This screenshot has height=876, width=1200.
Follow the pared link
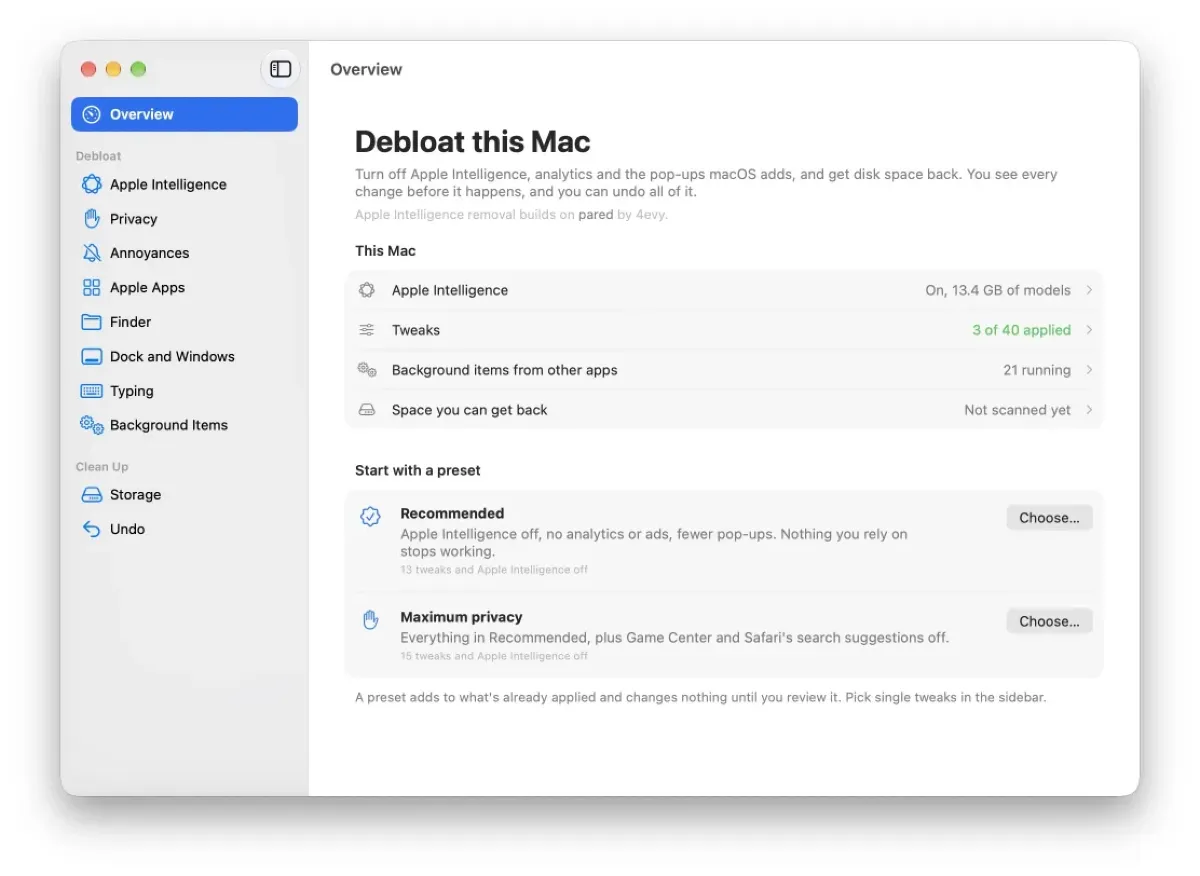(x=596, y=214)
